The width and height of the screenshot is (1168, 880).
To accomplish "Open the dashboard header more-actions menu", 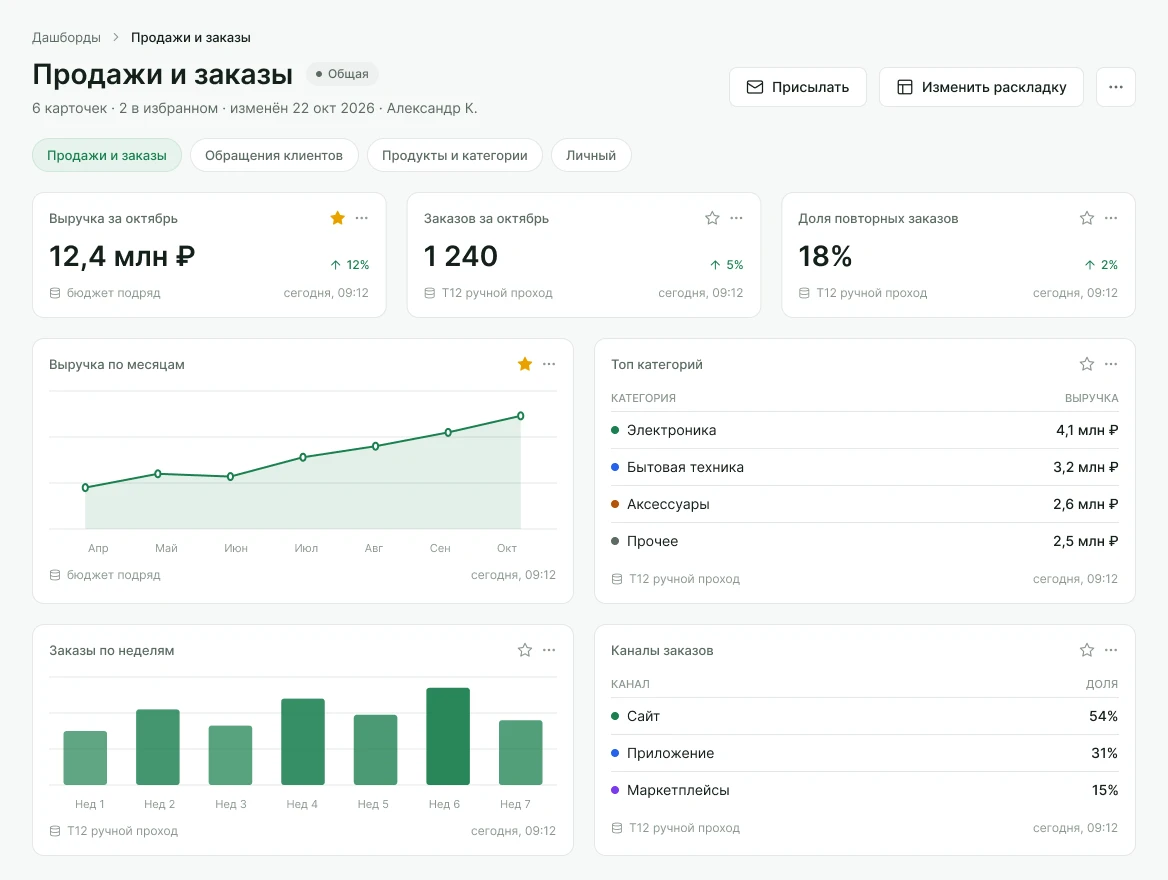I will pos(1116,87).
